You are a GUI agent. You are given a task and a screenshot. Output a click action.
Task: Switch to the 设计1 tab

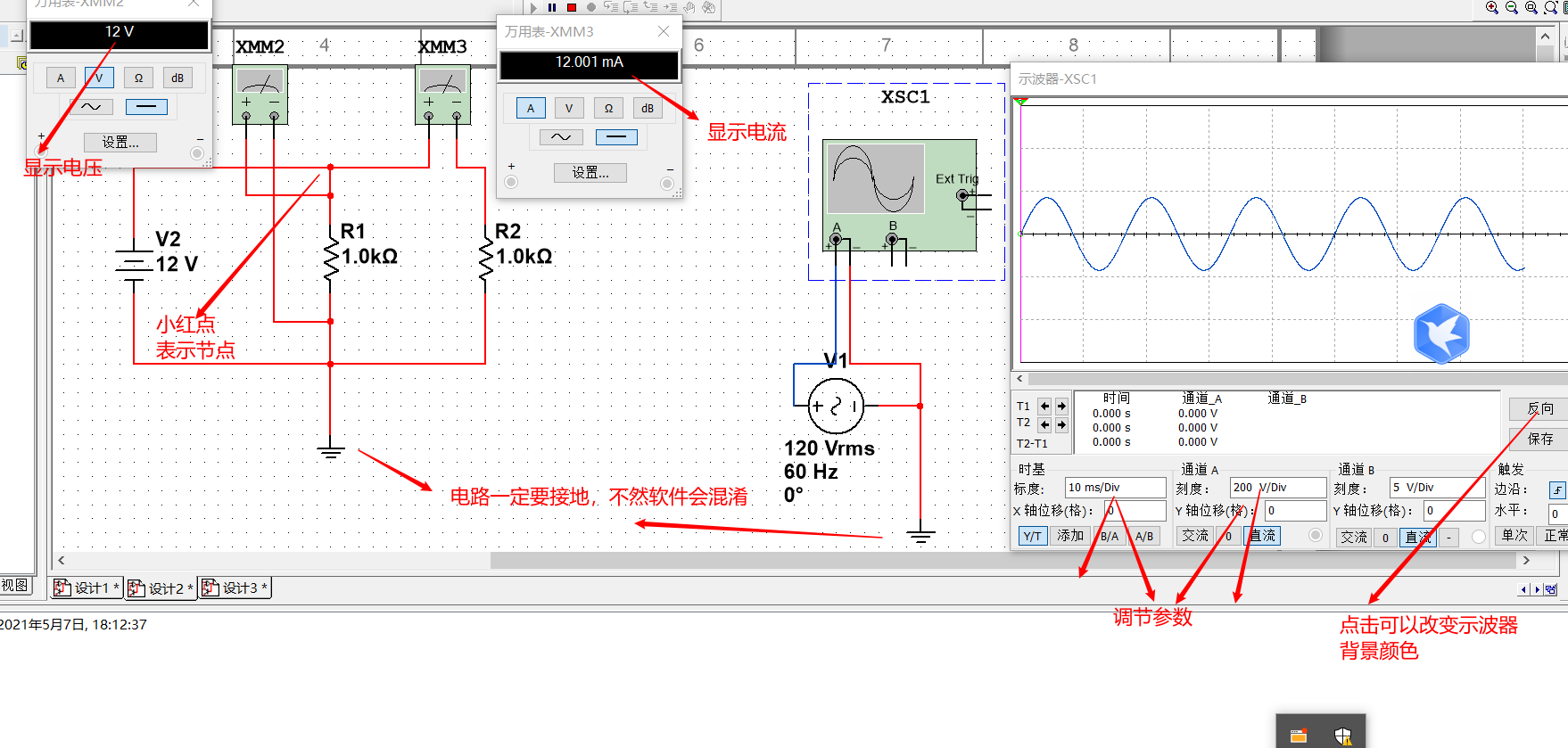87,588
